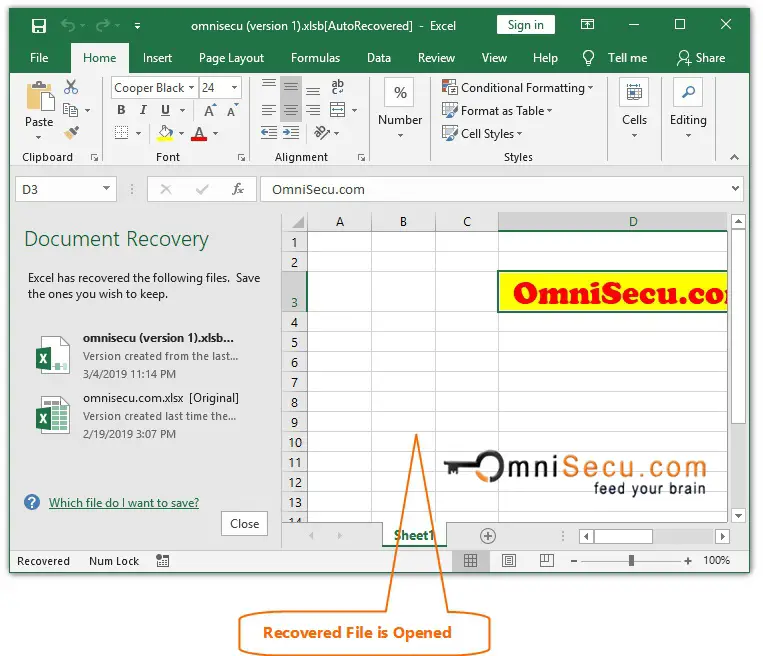This screenshot has height=656, width=763.
Task: Decrease font size with small A
Action: (x=232, y=110)
